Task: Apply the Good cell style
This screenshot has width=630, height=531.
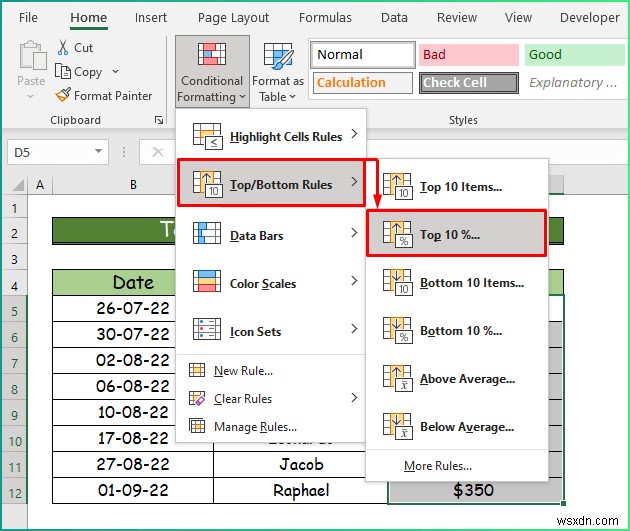Action: (575, 55)
